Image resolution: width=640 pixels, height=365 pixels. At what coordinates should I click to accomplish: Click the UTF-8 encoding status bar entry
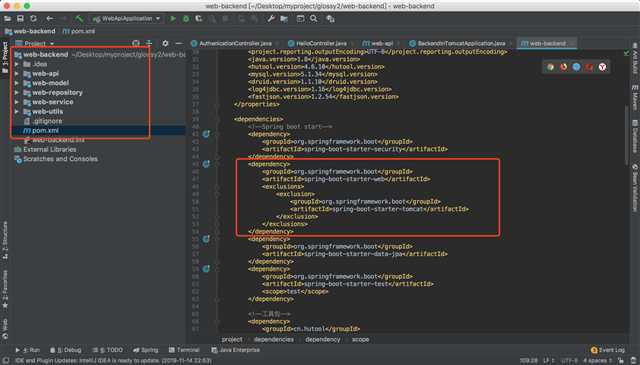pos(569,361)
